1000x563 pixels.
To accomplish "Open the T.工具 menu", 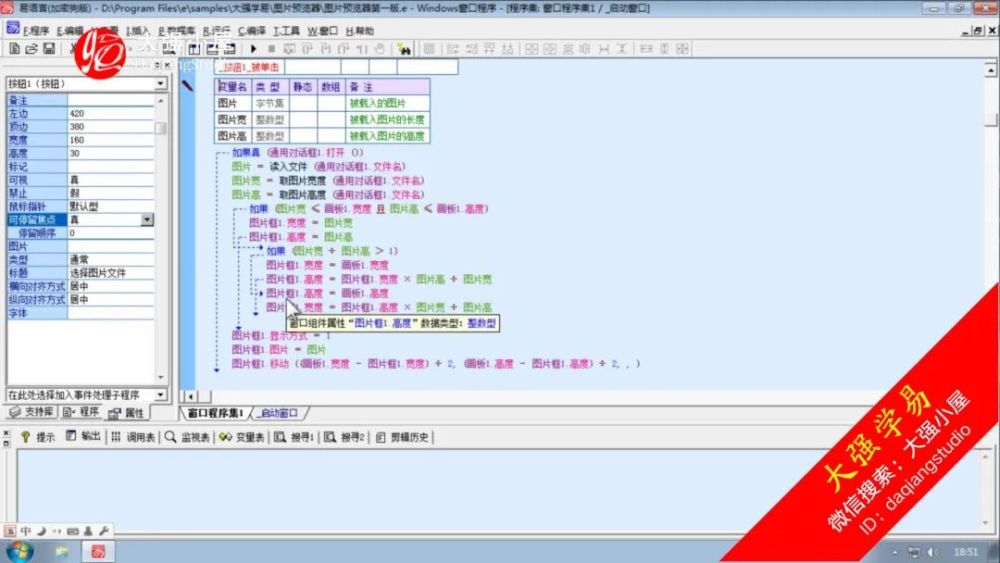I will 286,31.
